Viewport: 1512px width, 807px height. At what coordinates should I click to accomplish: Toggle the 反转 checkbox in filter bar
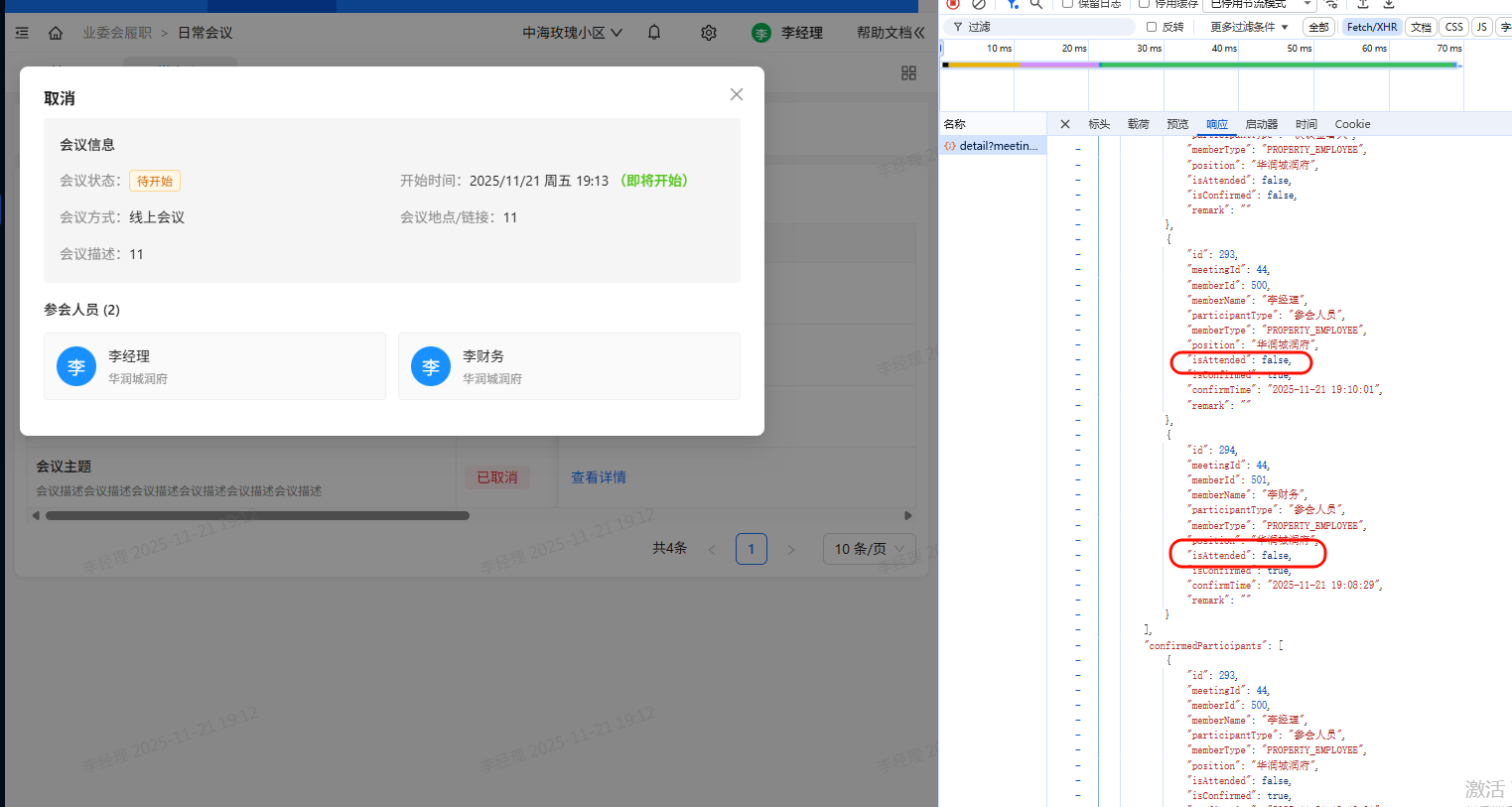(x=1152, y=27)
